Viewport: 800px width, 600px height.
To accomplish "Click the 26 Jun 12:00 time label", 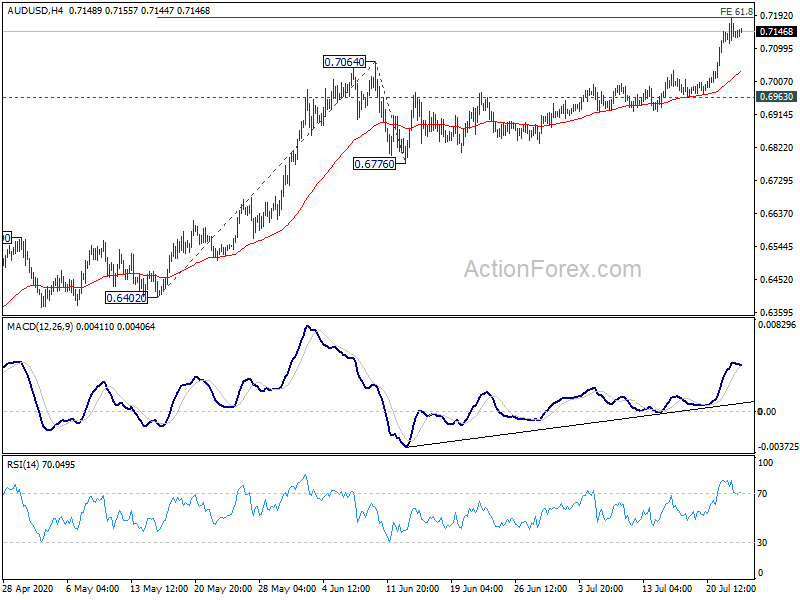I will [x=540, y=589].
